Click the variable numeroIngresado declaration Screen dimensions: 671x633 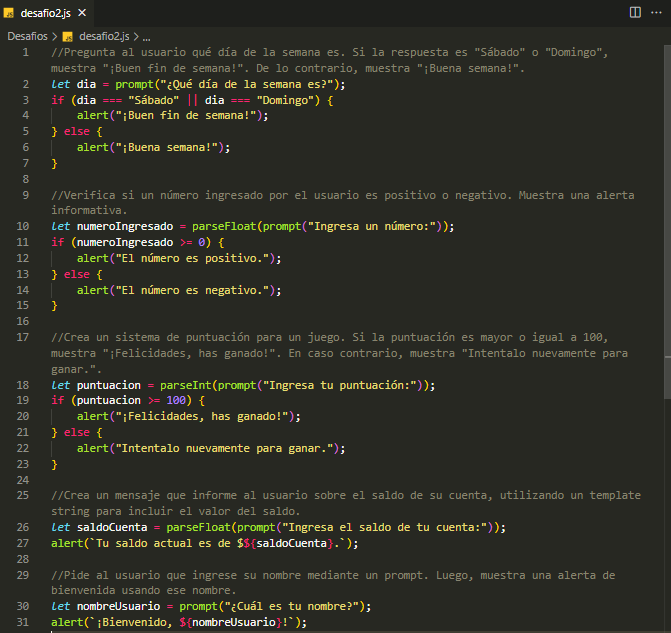point(124,226)
